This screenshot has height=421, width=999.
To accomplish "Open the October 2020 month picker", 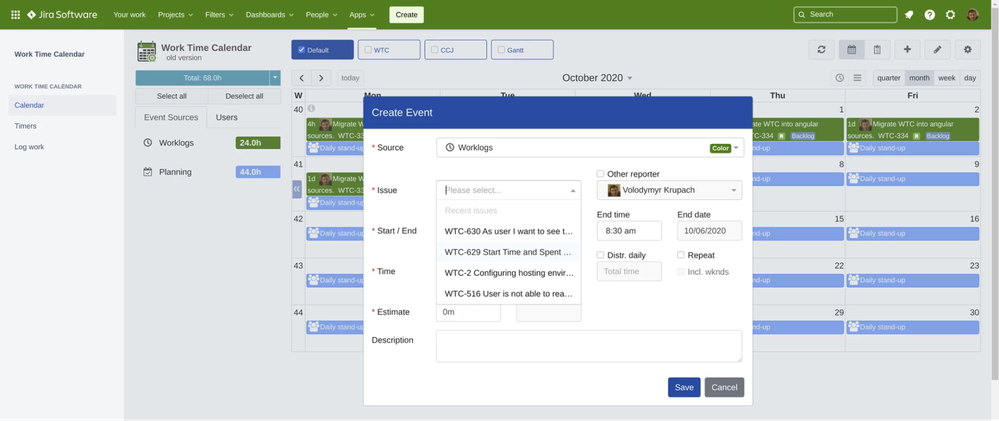I will click(597, 78).
